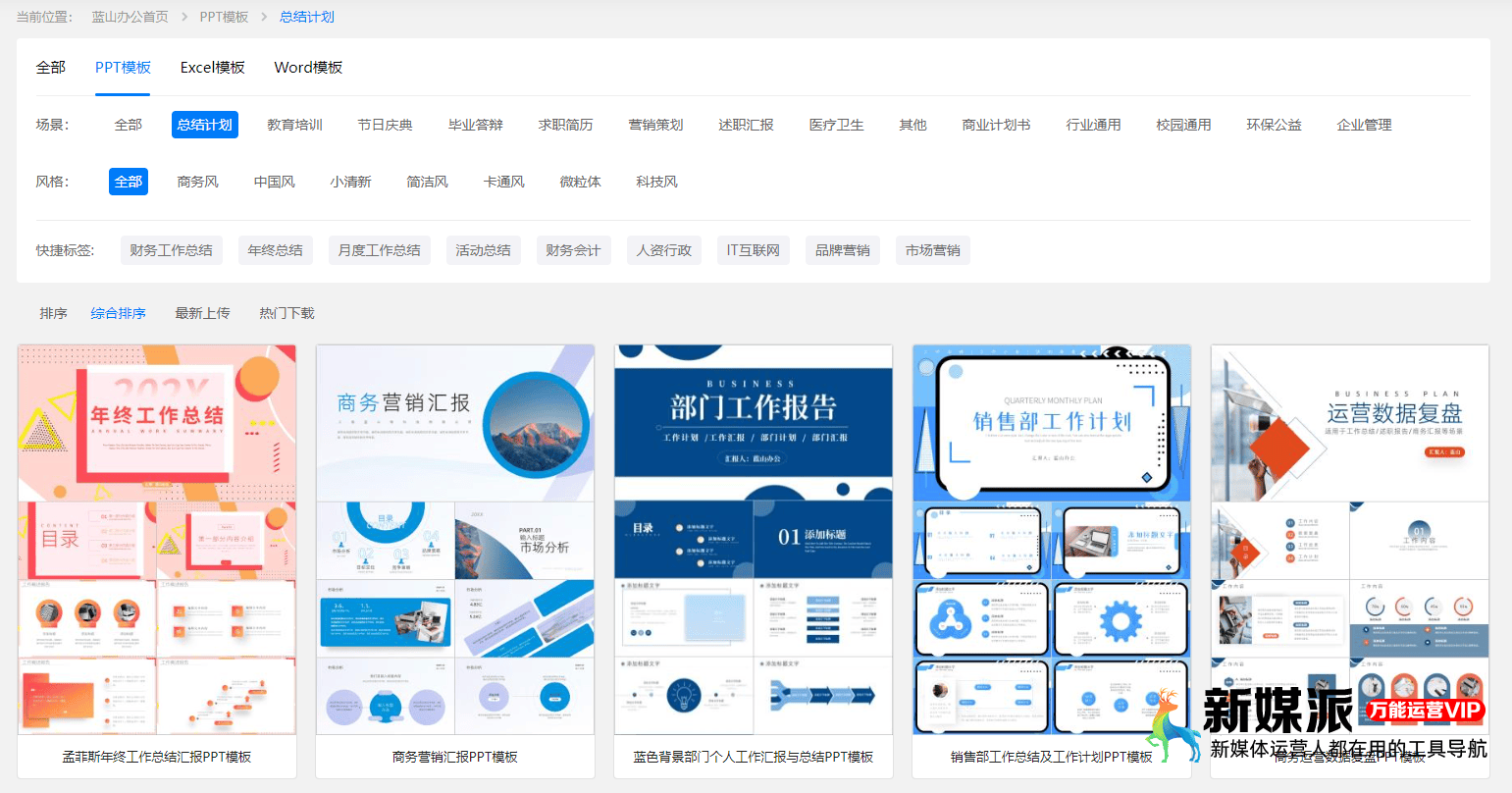
Task: Apply the 财务工作总结 quick tag
Action: click(171, 250)
